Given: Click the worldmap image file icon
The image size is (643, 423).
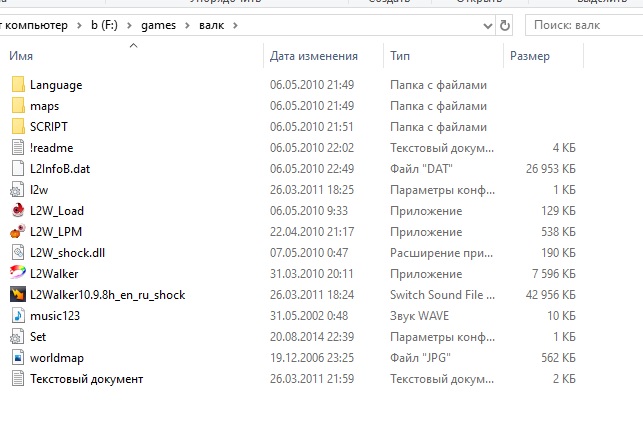Looking at the screenshot, I should pos(18,357).
